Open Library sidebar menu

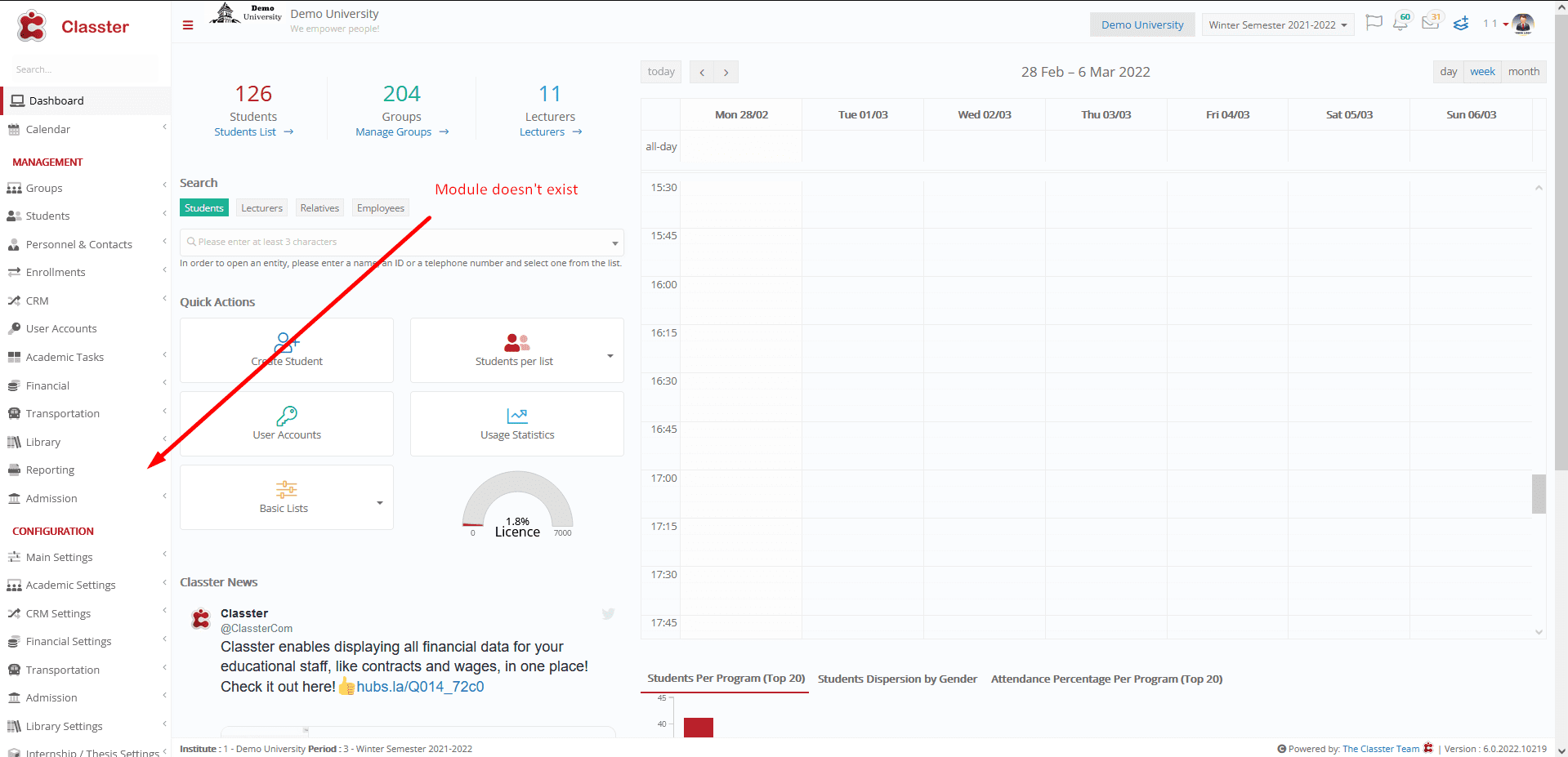point(85,442)
